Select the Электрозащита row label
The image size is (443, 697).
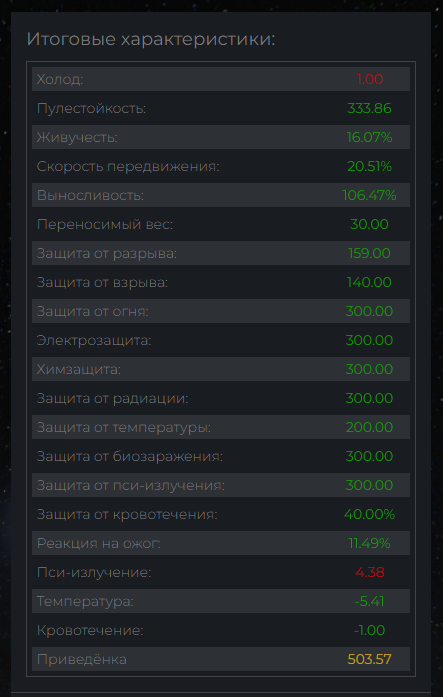coord(94,340)
